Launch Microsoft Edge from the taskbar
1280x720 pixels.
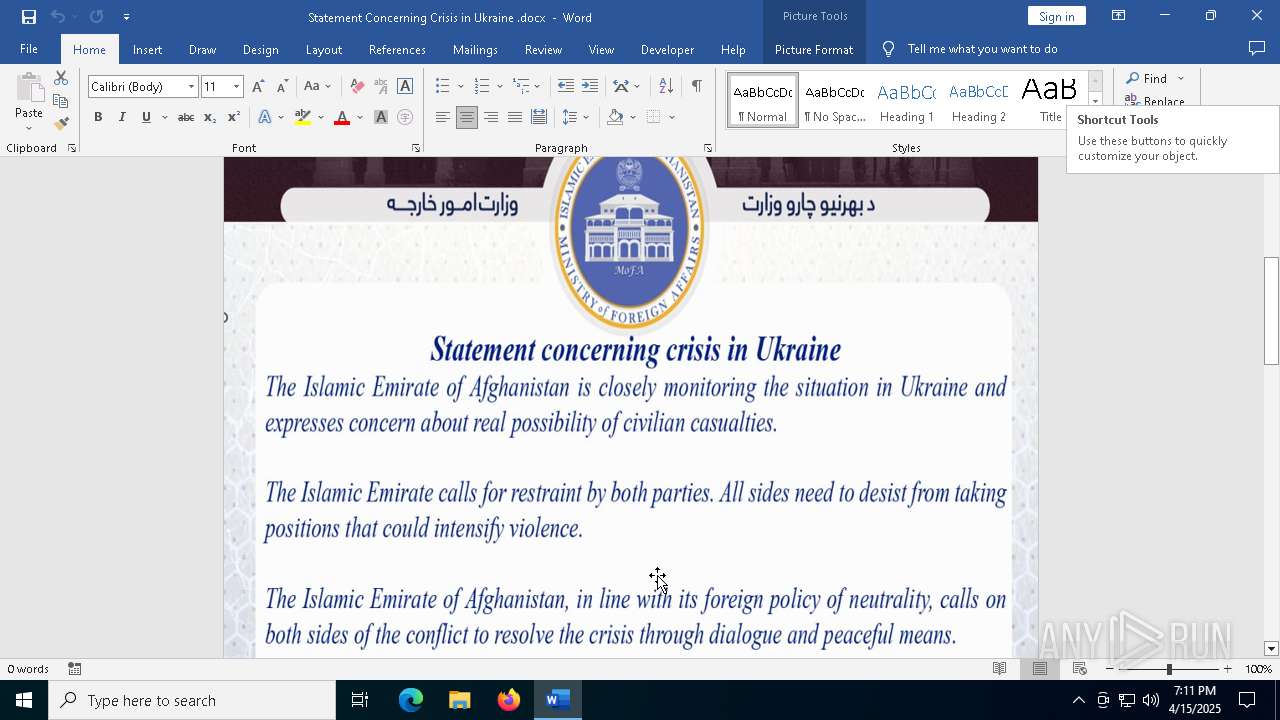(411, 700)
